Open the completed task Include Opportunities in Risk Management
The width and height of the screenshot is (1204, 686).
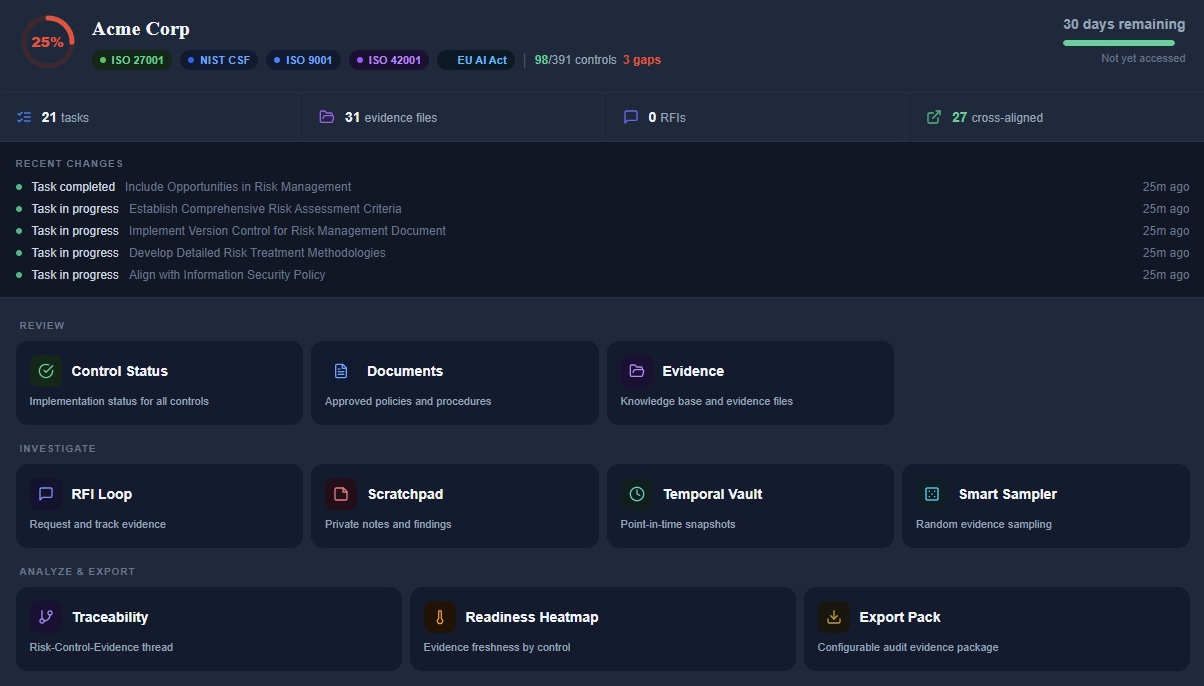tap(237, 186)
